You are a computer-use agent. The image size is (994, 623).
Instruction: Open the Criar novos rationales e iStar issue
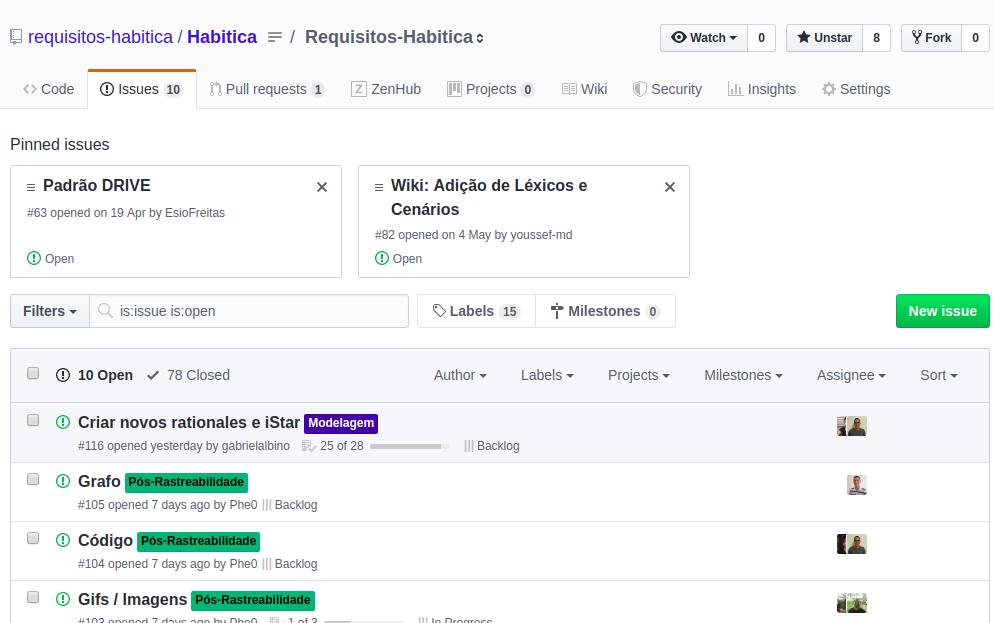click(x=189, y=422)
